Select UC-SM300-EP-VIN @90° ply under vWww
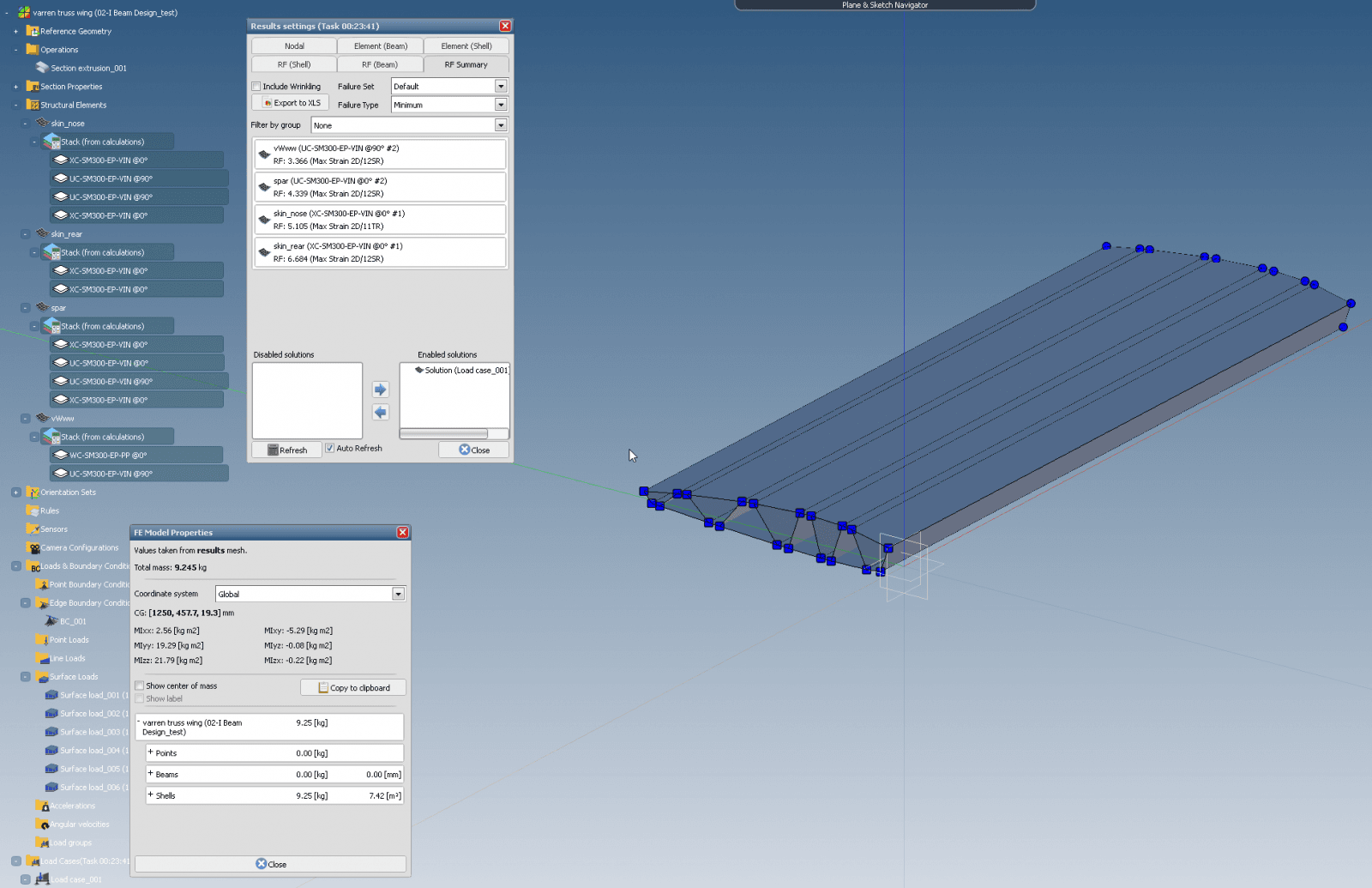This screenshot has width=1372, height=888. (139, 474)
